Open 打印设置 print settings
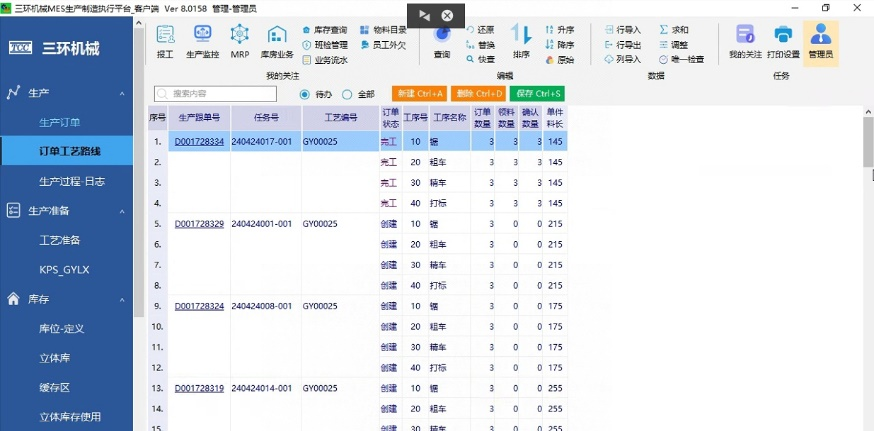The image size is (875, 431). [x=783, y=42]
